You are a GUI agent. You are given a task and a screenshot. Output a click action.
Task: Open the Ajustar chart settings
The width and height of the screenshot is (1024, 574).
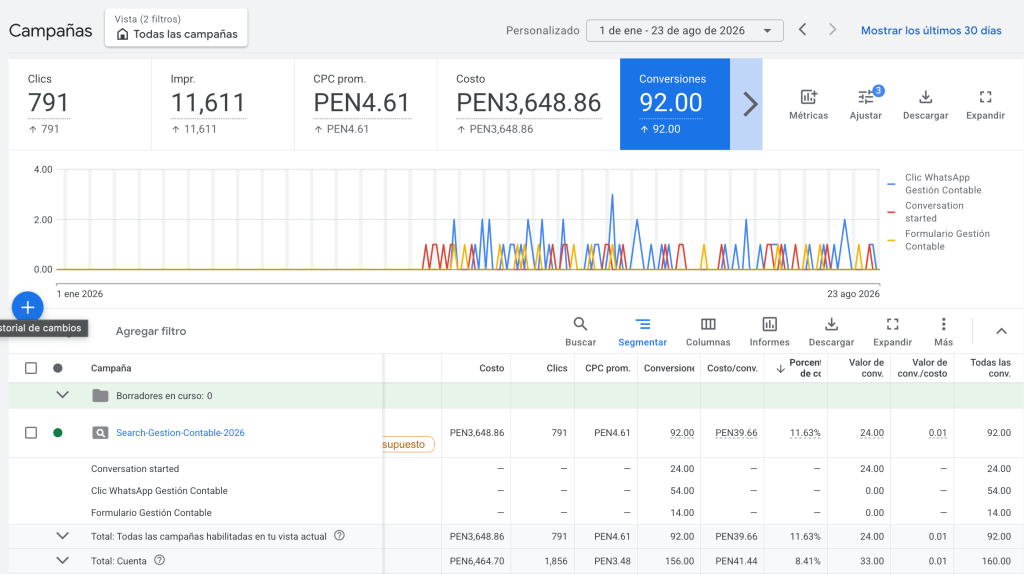pyautogui.click(x=865, y=104)
